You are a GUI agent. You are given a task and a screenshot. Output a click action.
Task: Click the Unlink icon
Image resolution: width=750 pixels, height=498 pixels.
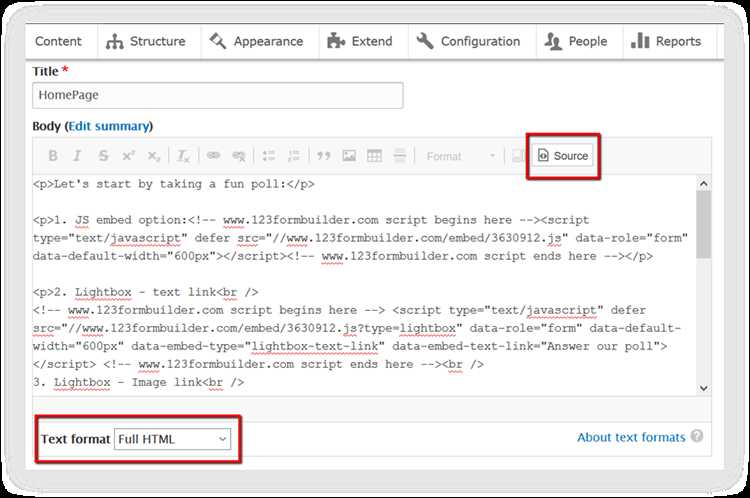(239, 156)
